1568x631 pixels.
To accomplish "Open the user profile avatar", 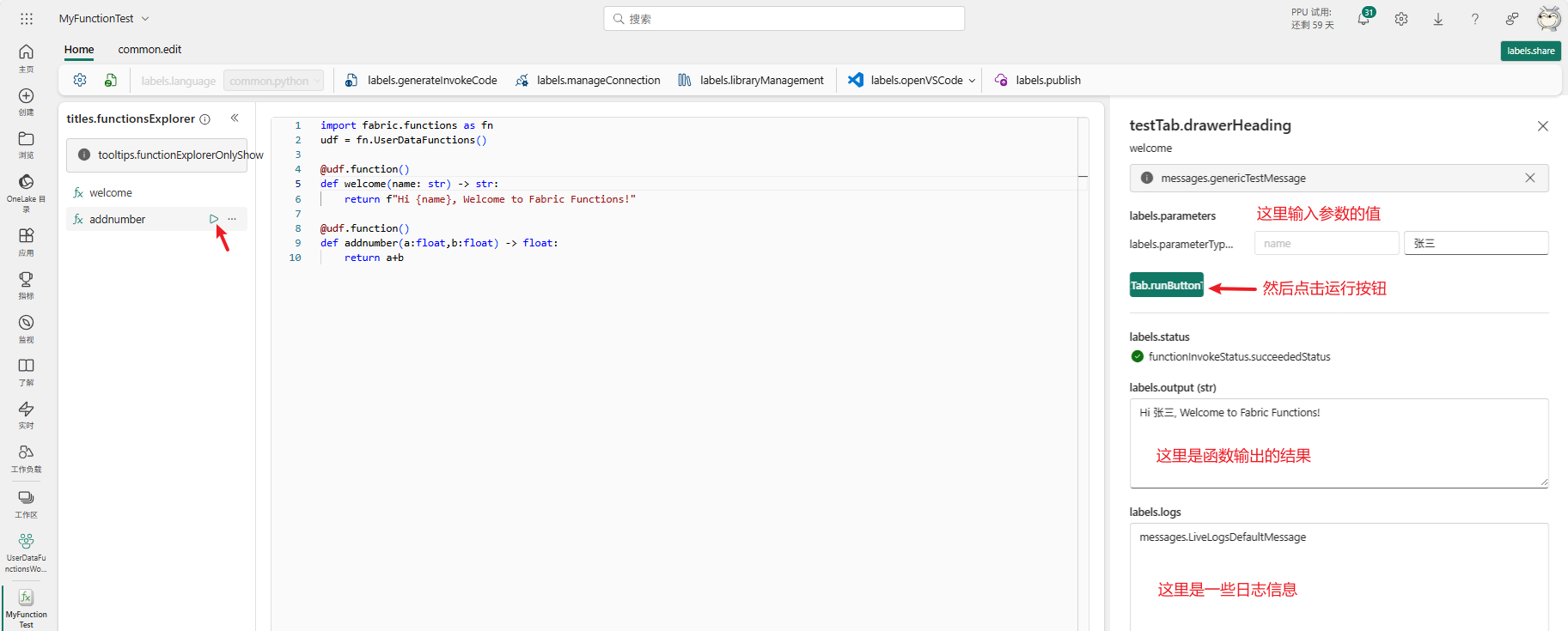I will [x=1549, y=18].
